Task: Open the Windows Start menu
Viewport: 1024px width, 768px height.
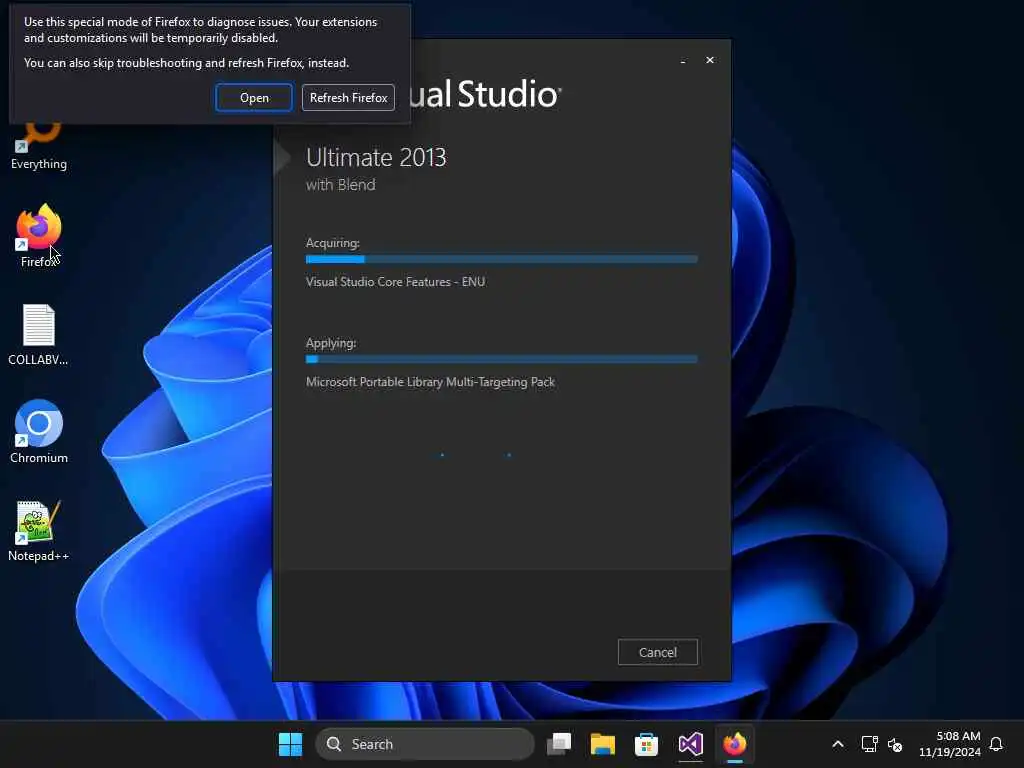Action: pos(290,744)
